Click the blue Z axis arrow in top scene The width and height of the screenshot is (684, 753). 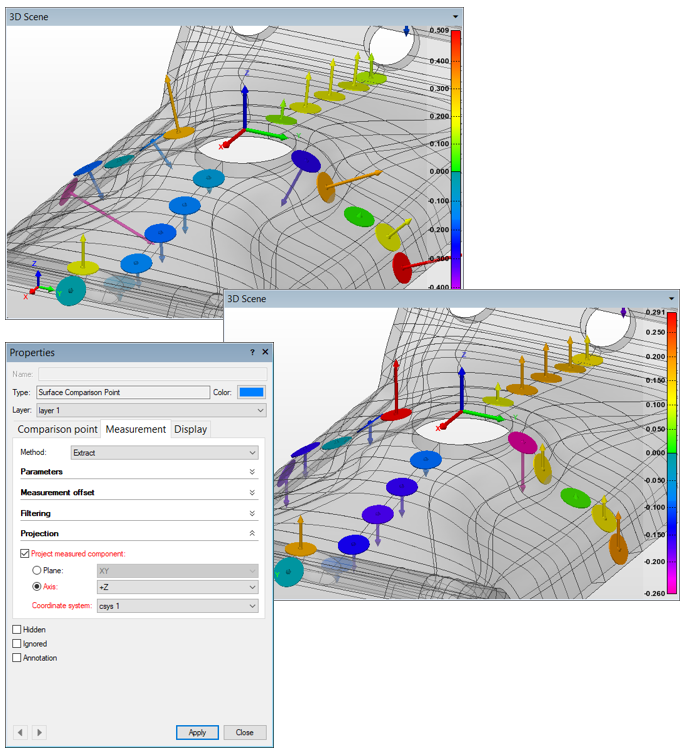click(244, 107)
